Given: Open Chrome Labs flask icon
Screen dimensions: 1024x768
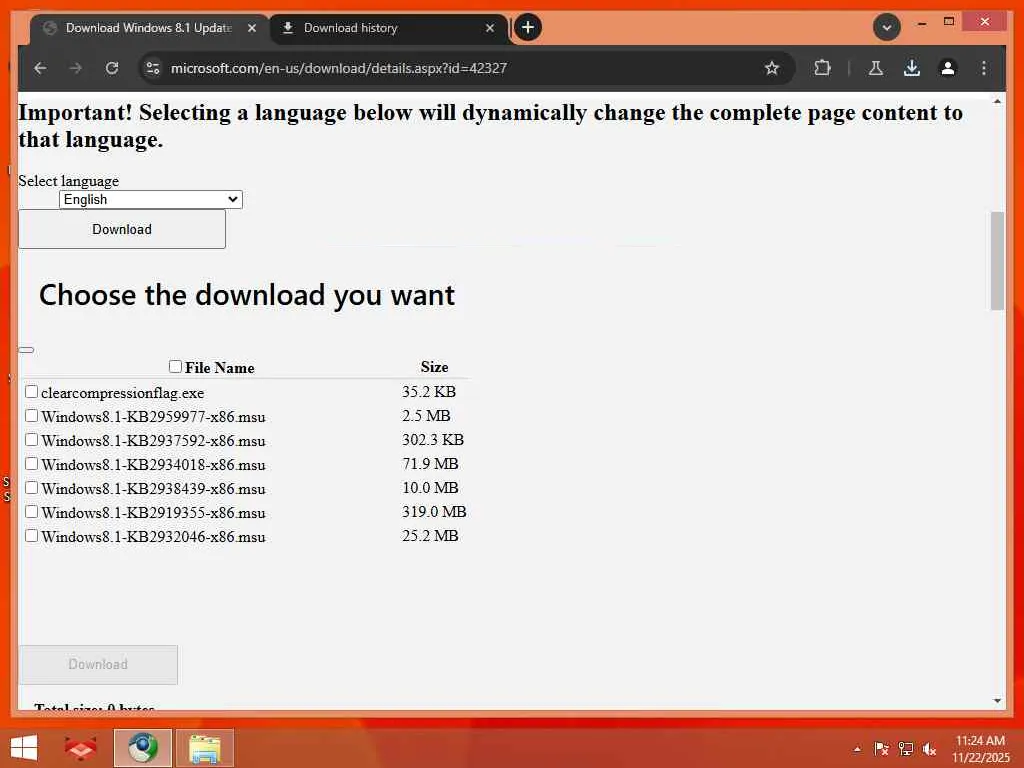Looking at the screenshot, I should point(876,68).
